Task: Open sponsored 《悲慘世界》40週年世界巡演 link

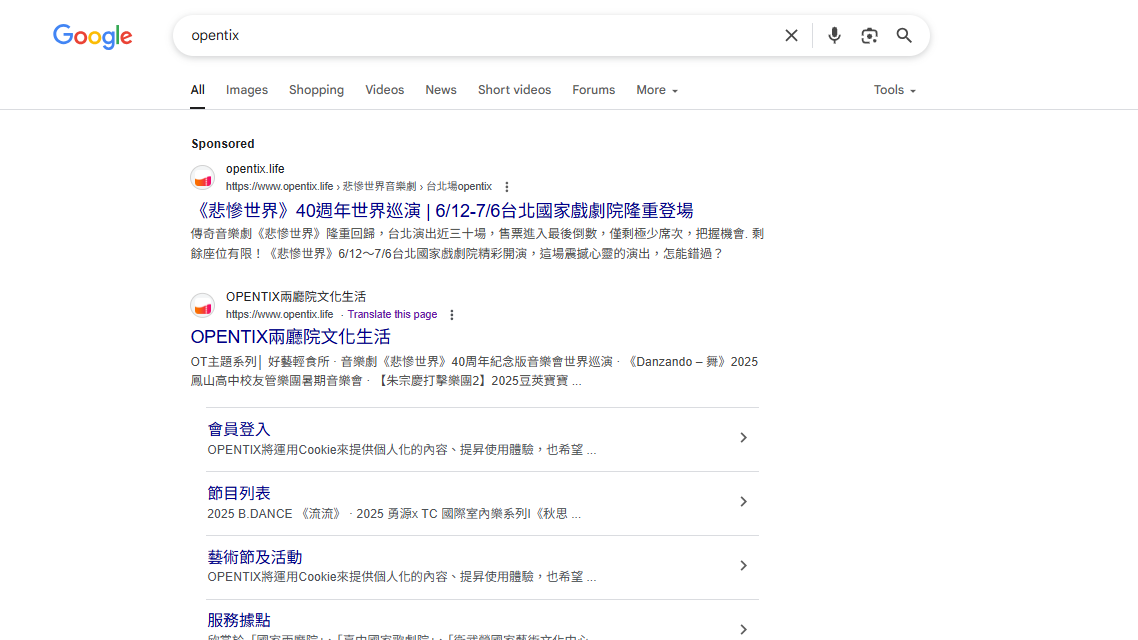Action: click(x=442, y=210)
